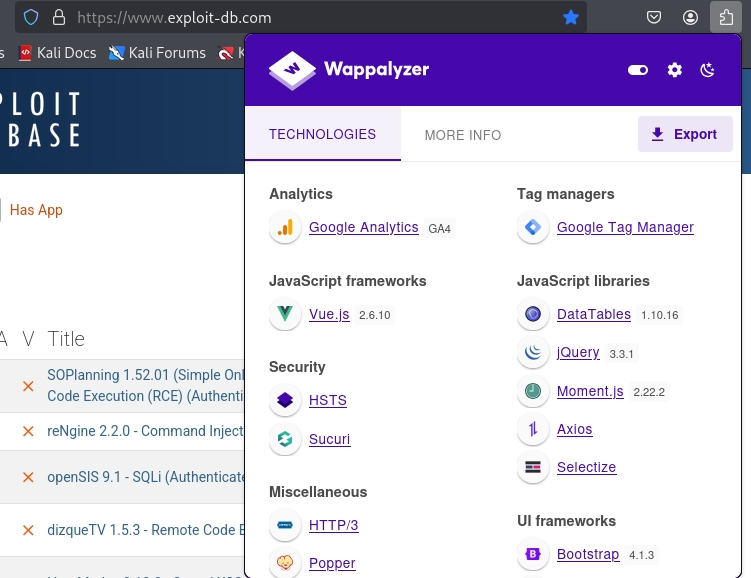
Task: Open the Pocket save icon
Action: point(654,18)
